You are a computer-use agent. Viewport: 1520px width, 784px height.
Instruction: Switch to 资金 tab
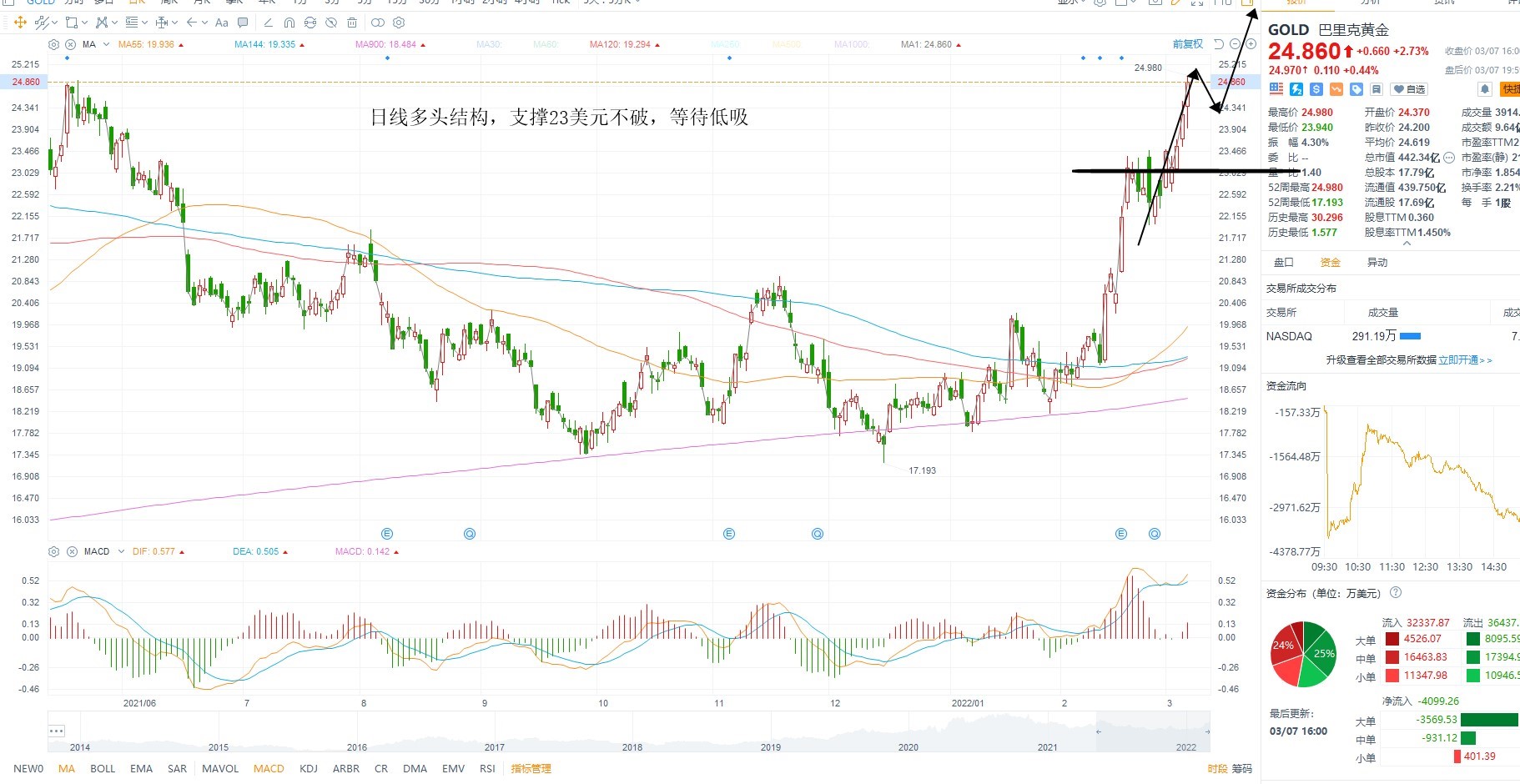tap(1330, 263)
